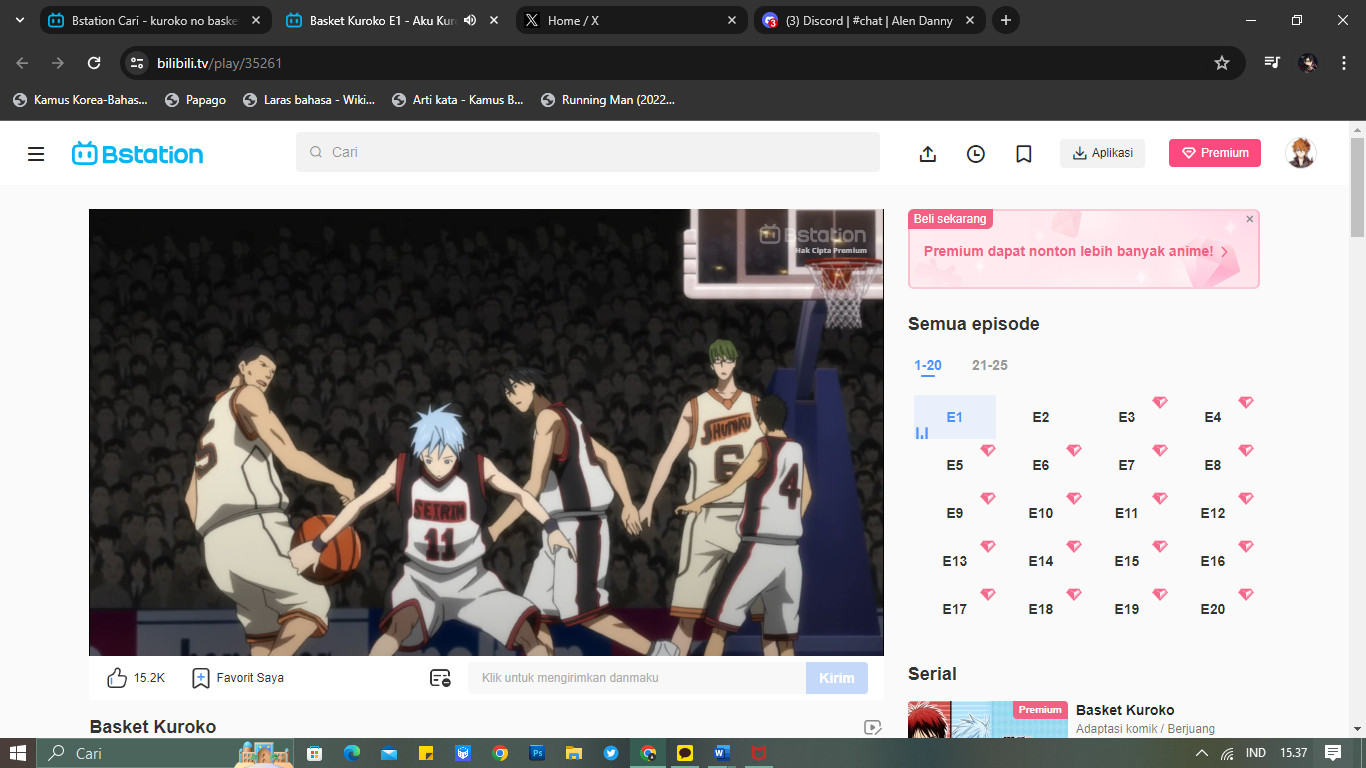Reload the page
This screenshot has width=1366, height=768.
[94, 63]
